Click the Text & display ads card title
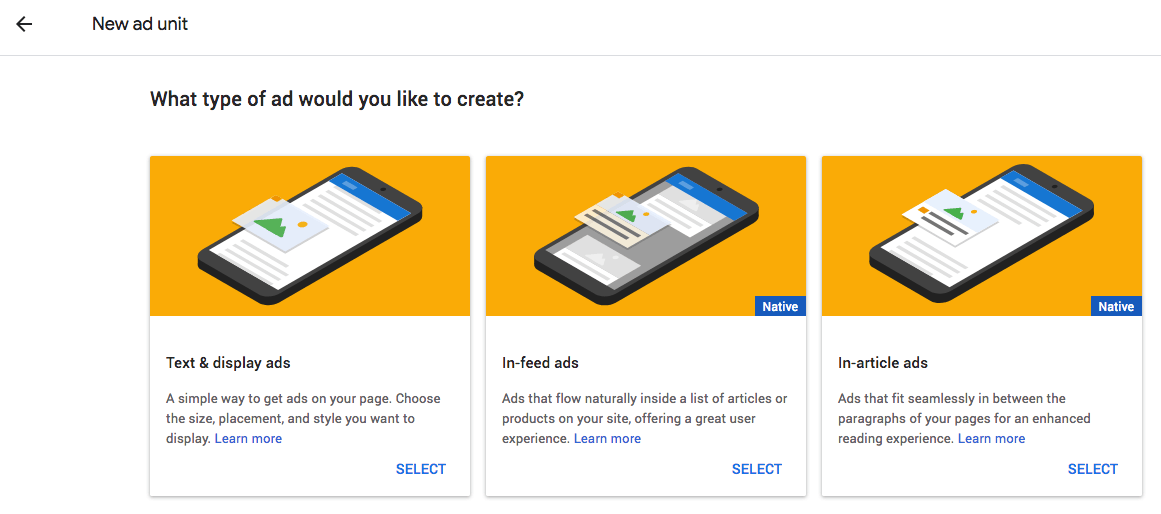The image size is (1161, 514). [228, 364]
